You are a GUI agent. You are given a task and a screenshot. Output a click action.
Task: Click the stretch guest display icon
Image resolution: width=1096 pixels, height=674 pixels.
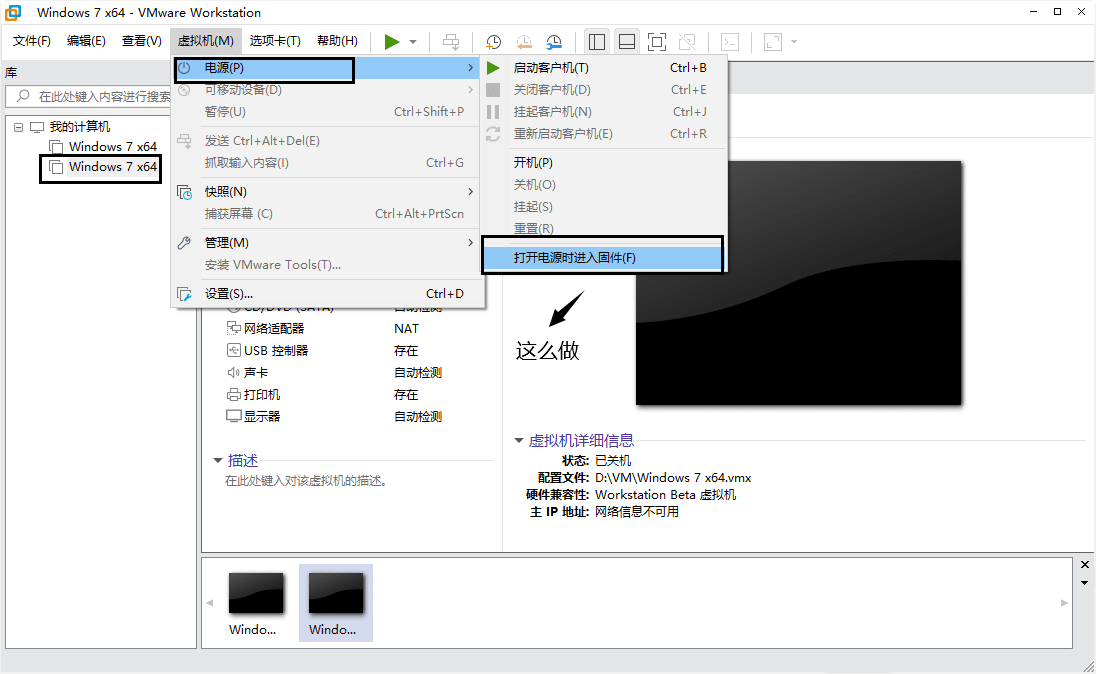tap(772, 42)
